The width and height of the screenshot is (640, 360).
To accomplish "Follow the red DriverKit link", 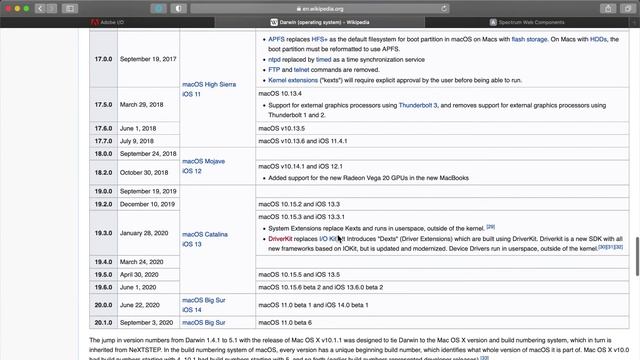I will click(280, 239).
